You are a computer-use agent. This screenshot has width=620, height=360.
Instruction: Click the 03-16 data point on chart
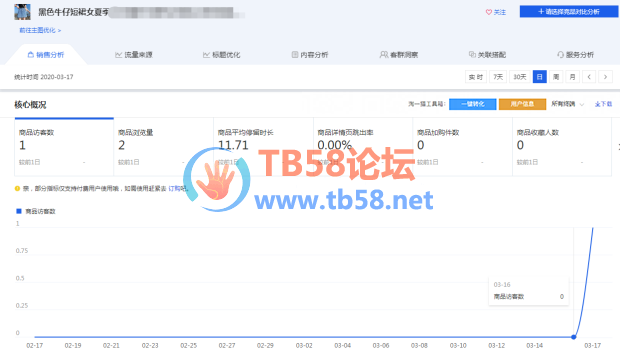point(573,337)
